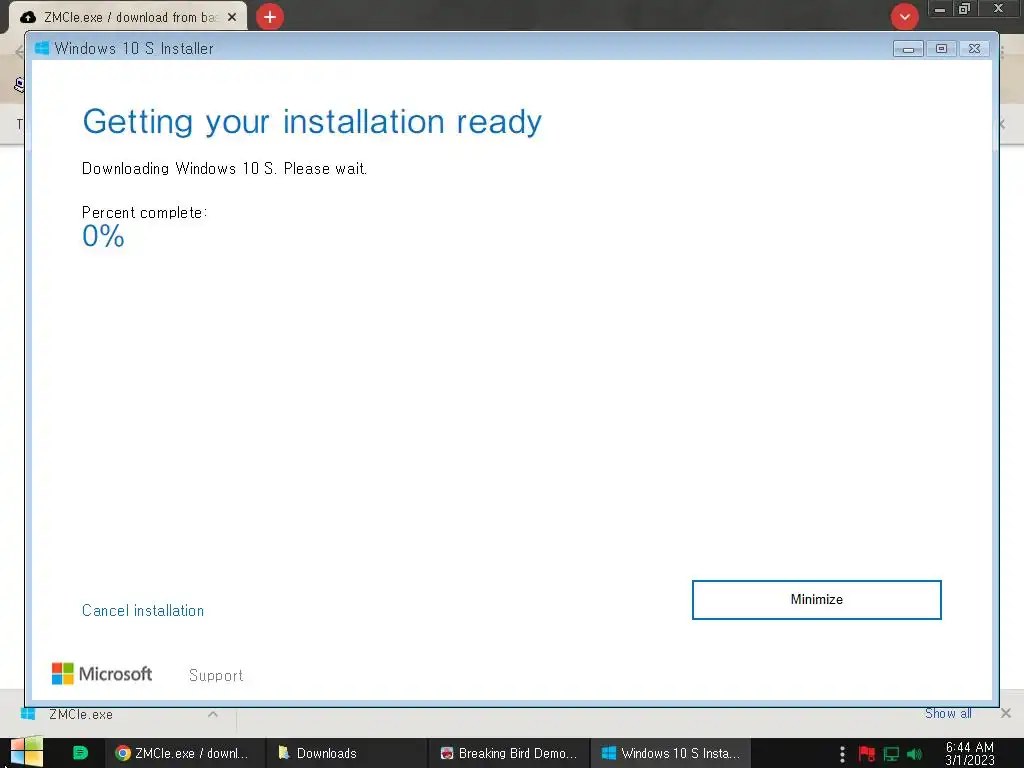The image size is (1024, 768).
Task: Maximize the Windows 10 S Installer window
Action: click(941, 49)
